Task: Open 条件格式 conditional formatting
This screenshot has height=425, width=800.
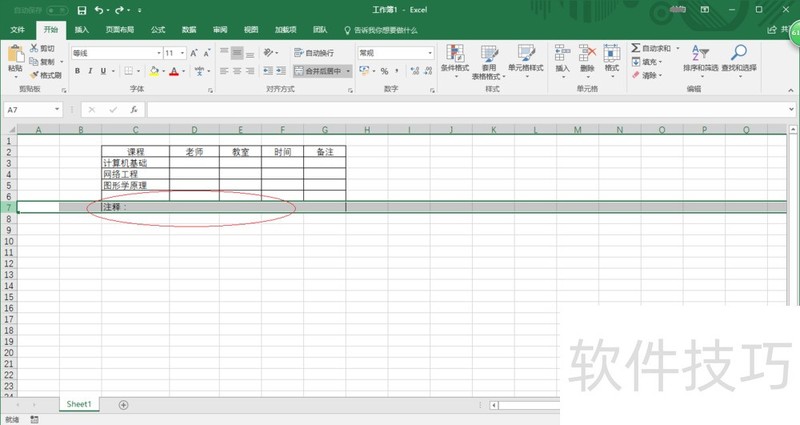Action: tap(455, 59)
